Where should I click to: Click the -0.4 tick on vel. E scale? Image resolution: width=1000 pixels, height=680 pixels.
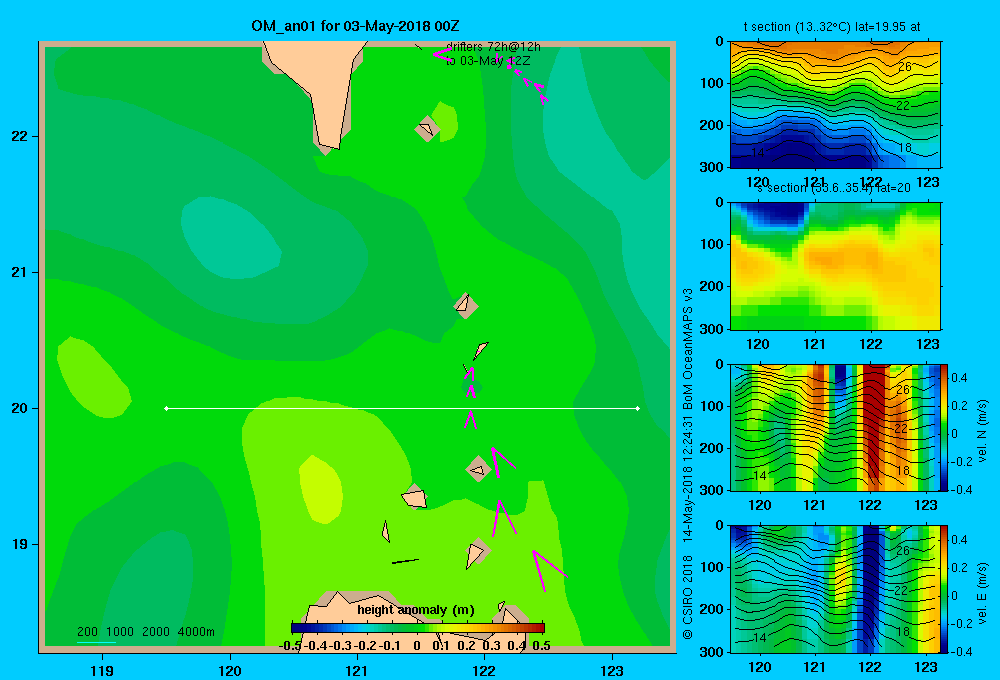[x=961, y=651]
